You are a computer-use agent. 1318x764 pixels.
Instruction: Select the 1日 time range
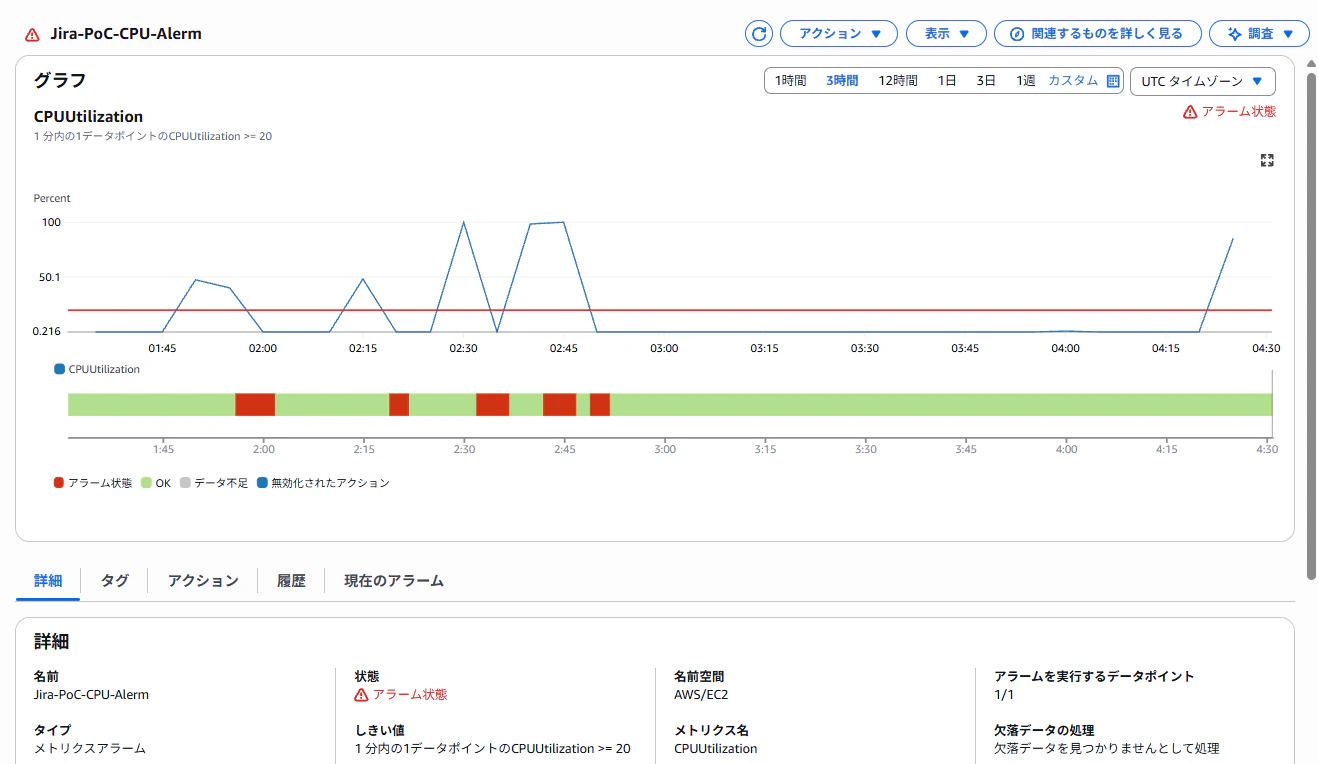(947, 81)
